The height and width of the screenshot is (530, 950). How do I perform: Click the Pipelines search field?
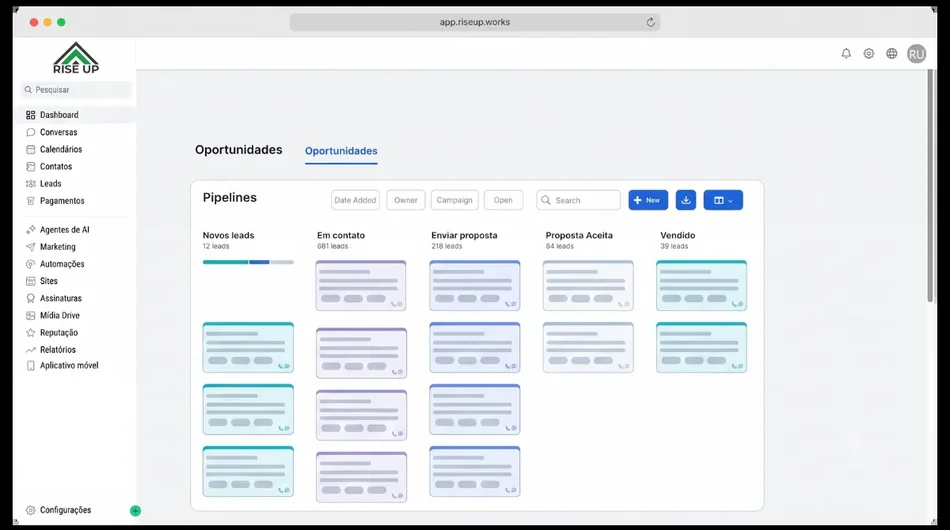coord(579,200)
